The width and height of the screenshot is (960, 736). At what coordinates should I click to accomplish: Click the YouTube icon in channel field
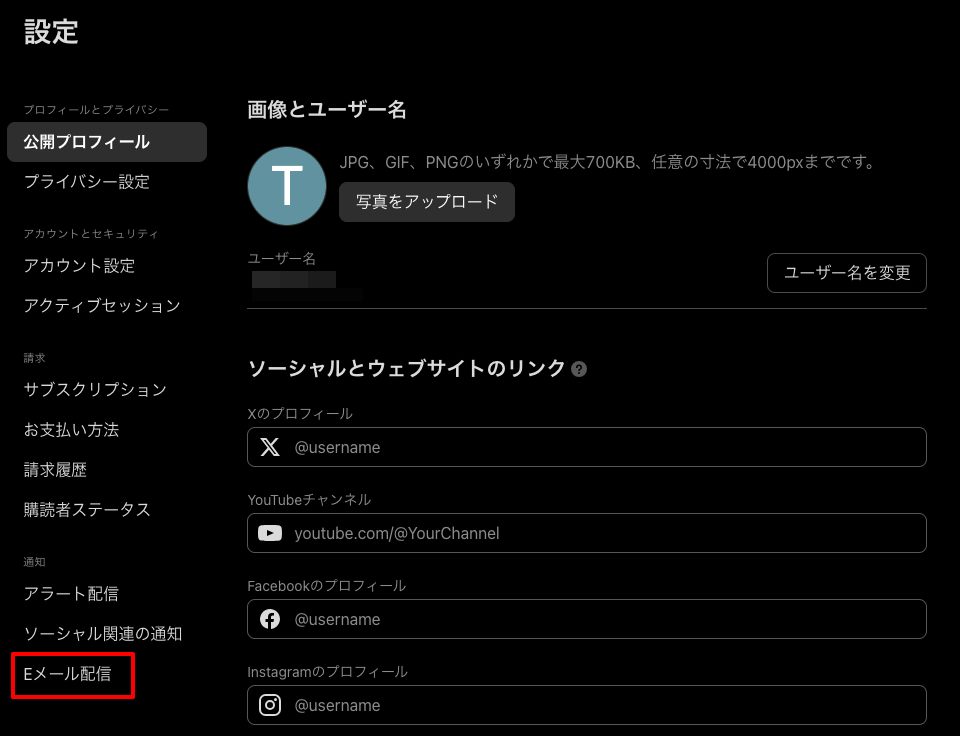point(270,533)
